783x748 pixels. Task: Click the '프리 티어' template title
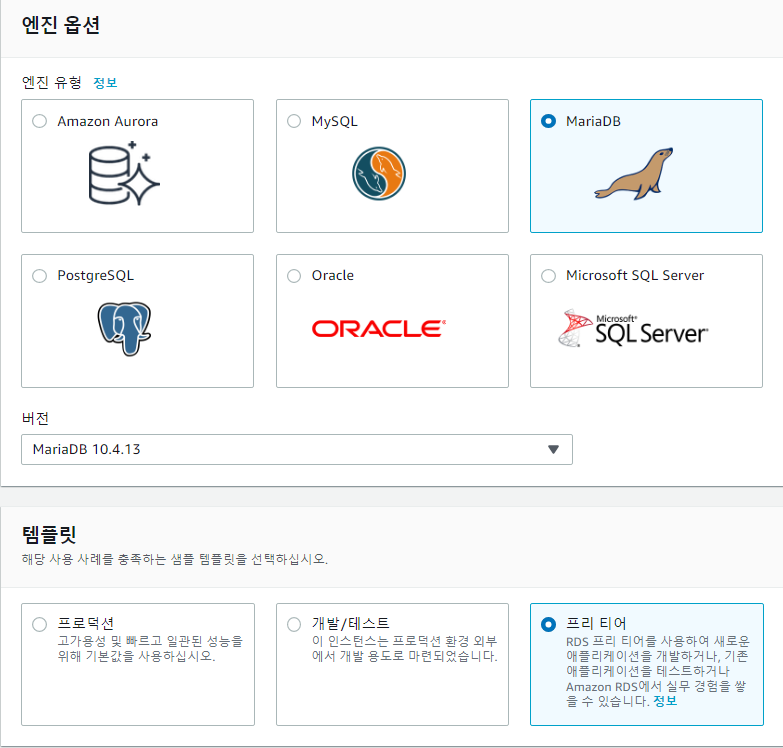click(596, 623)
